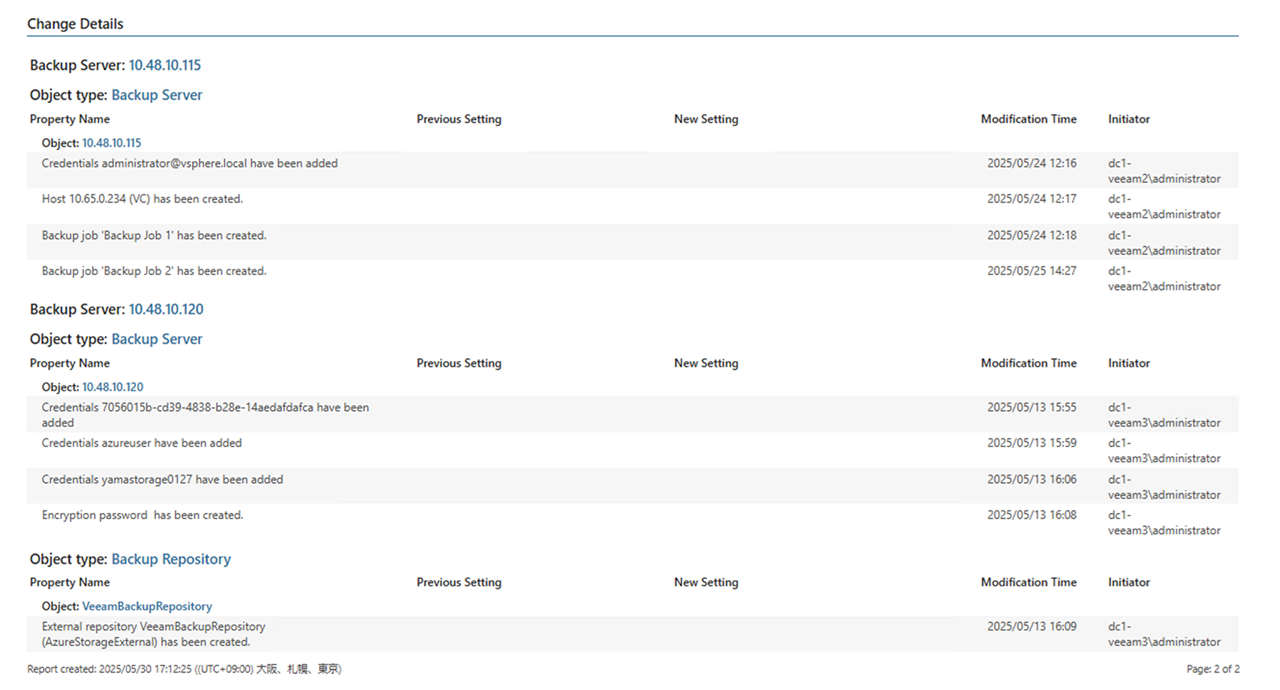Open the Backup Repository object type link
This screenshot has height=690, width=1280.
[x=171, y=559]
